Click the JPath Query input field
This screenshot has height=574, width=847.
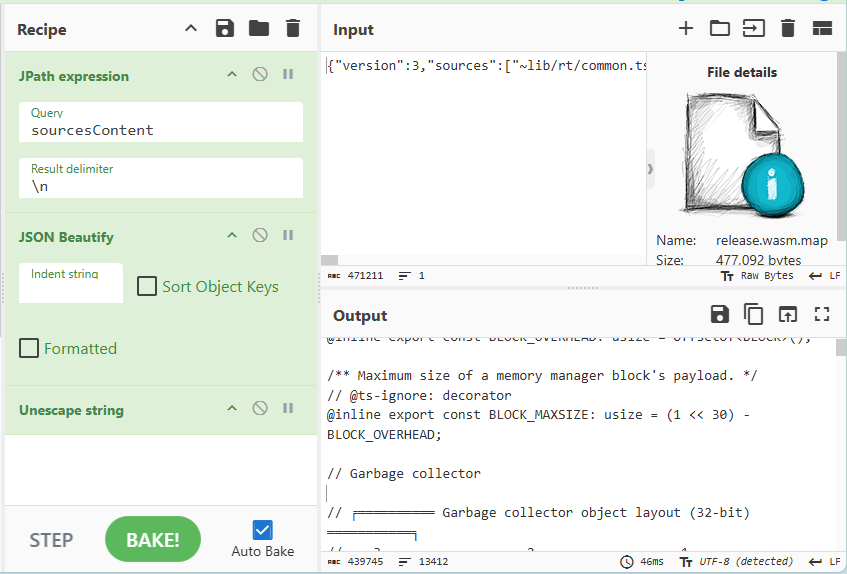pyautogui.click(x=160, y=129)
